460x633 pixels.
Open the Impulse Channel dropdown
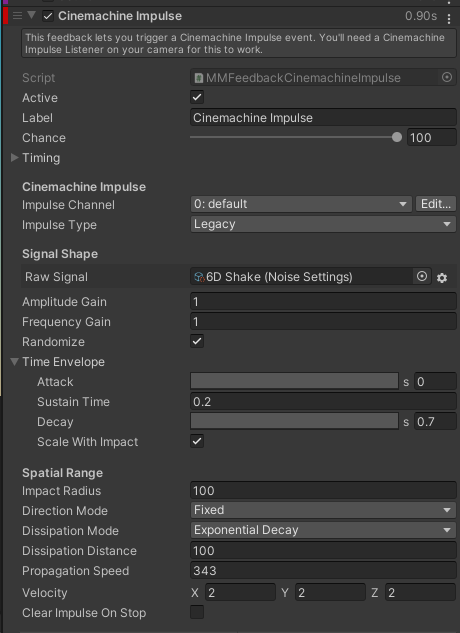pyautogui.click(x=301, y=204)
